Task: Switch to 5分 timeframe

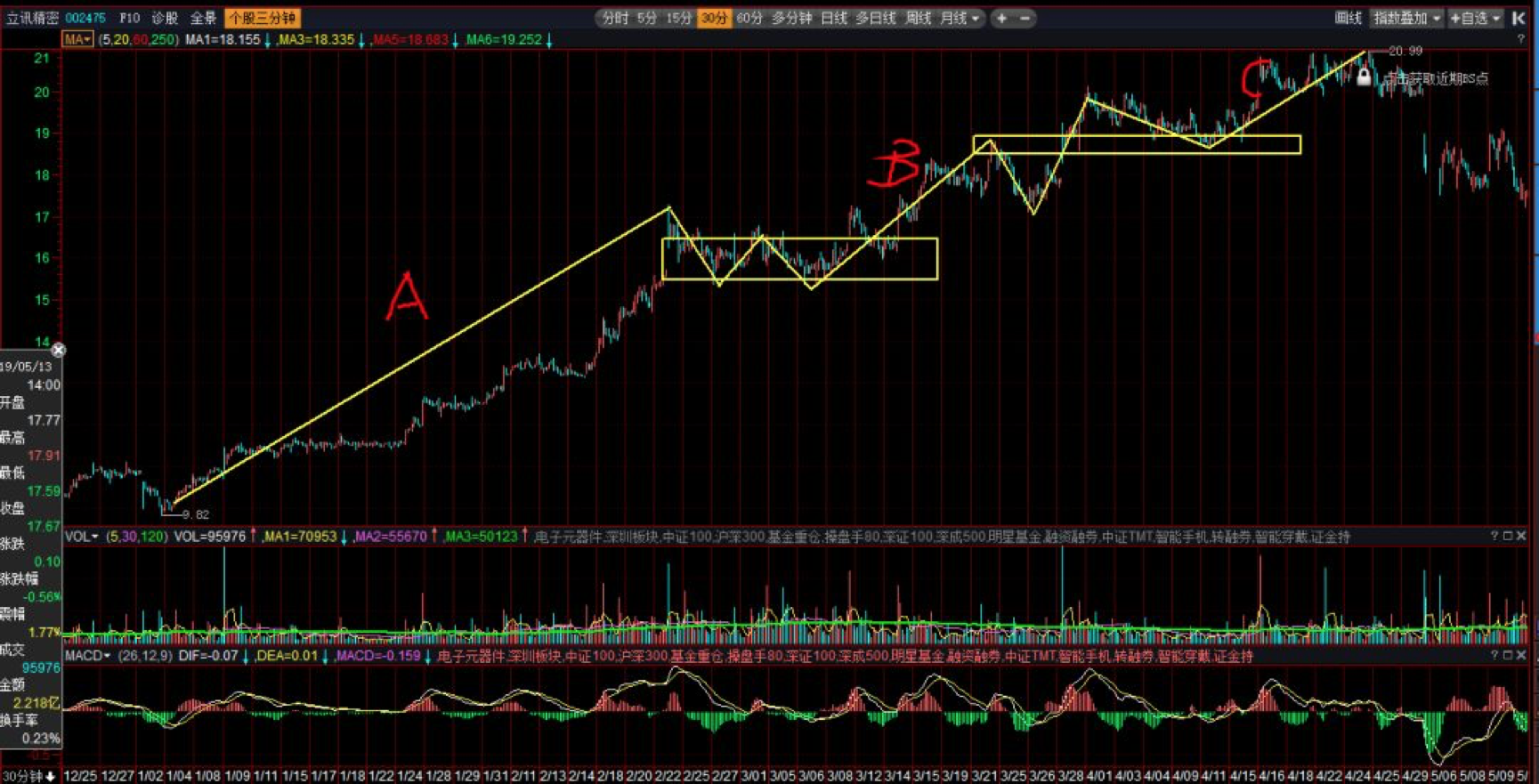Action: pos(647,18)
